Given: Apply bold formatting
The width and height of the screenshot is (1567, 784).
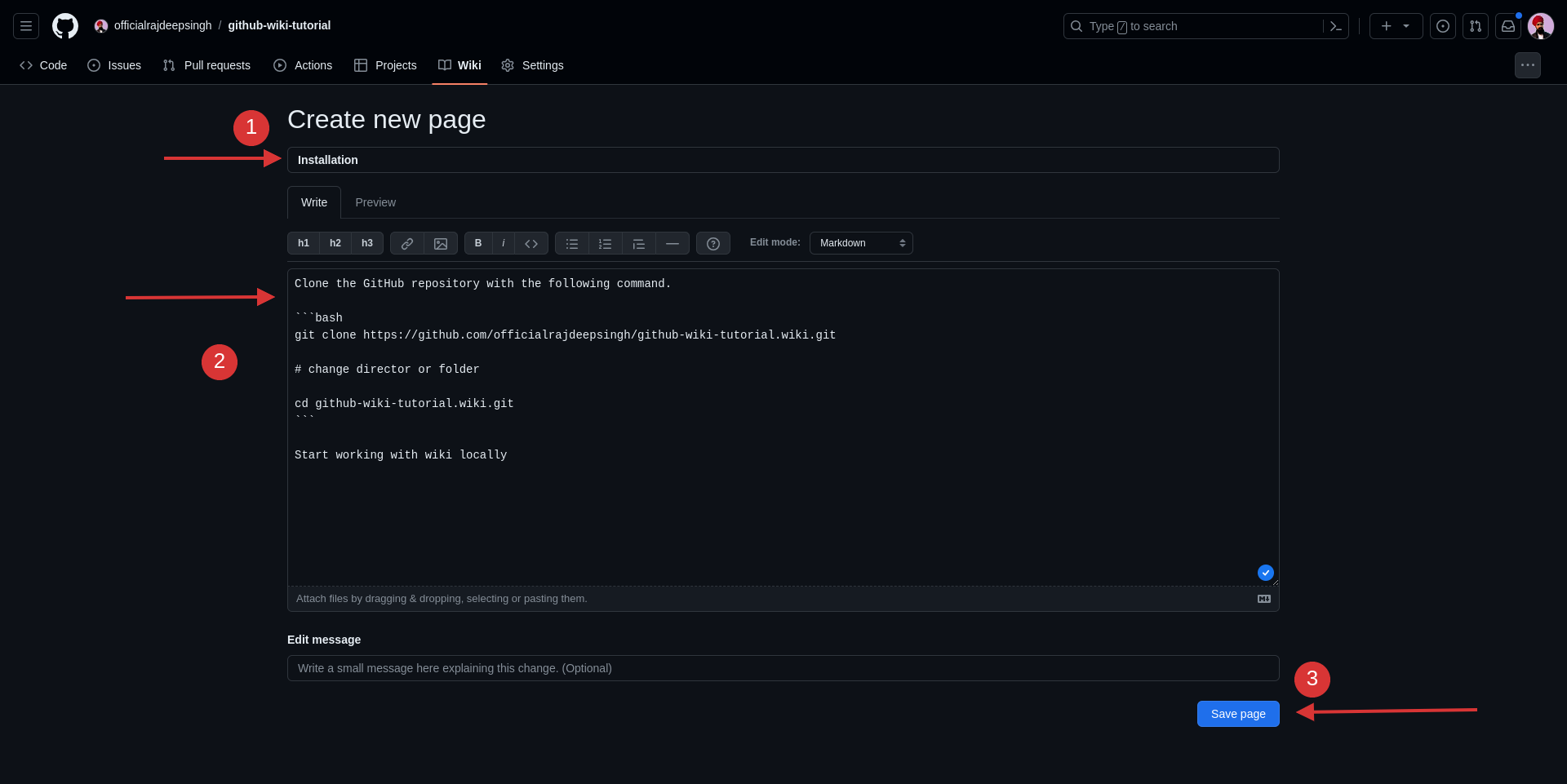Looking at the screenshot, I should (x=478, y=243).
